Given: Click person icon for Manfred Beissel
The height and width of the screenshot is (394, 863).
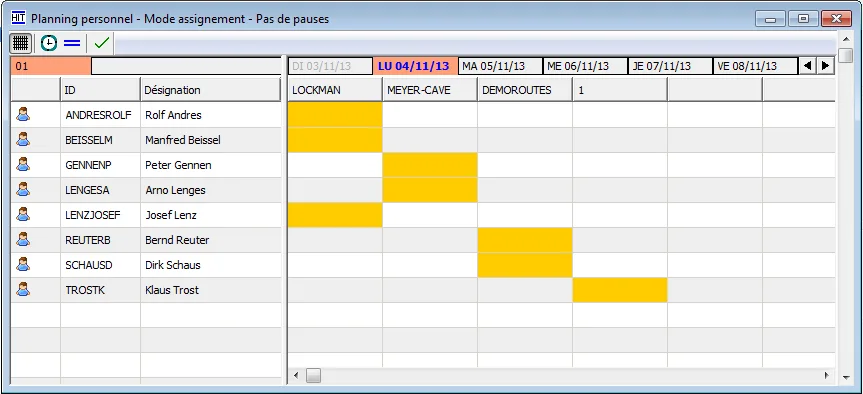Looking at the screenshot, I should (23, 140).
